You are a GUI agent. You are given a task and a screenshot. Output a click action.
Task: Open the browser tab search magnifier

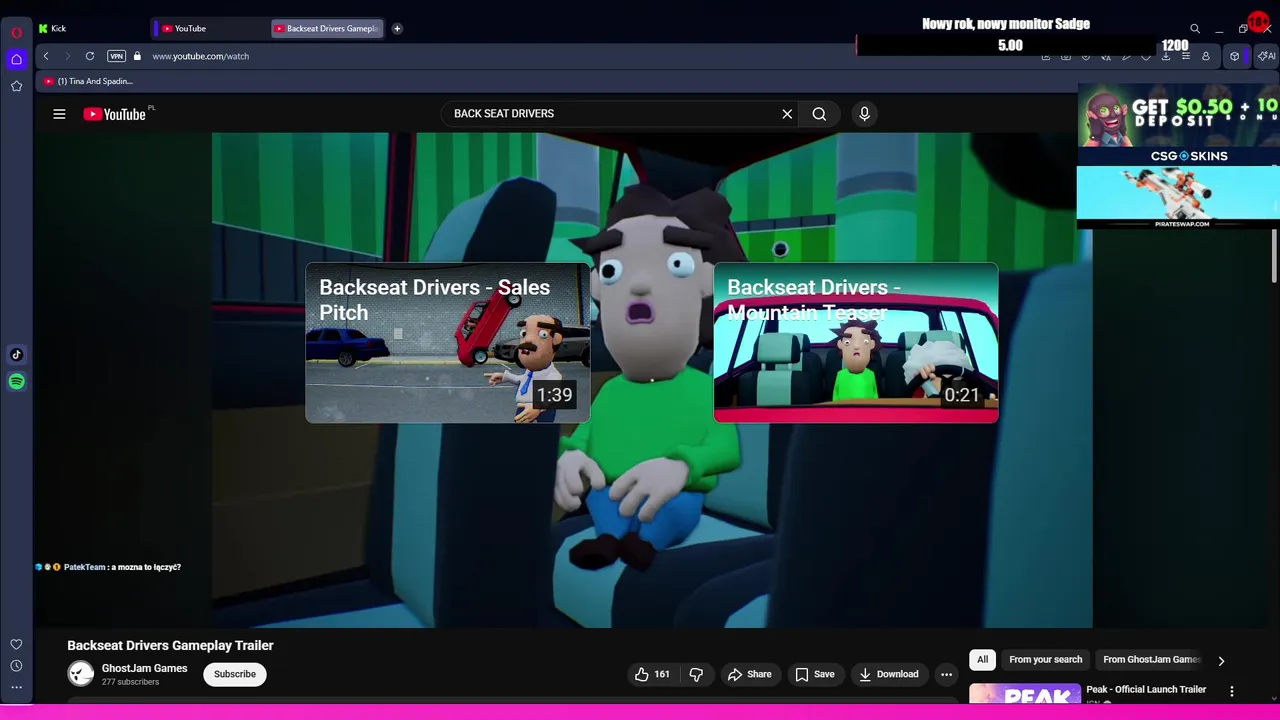(1194, 29)
